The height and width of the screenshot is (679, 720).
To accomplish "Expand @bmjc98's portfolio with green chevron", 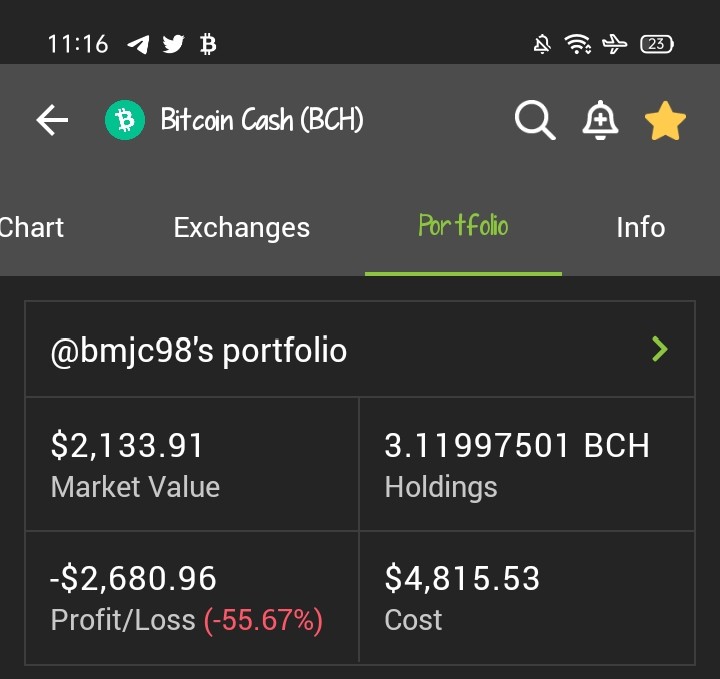I will (x=660, y=349).
